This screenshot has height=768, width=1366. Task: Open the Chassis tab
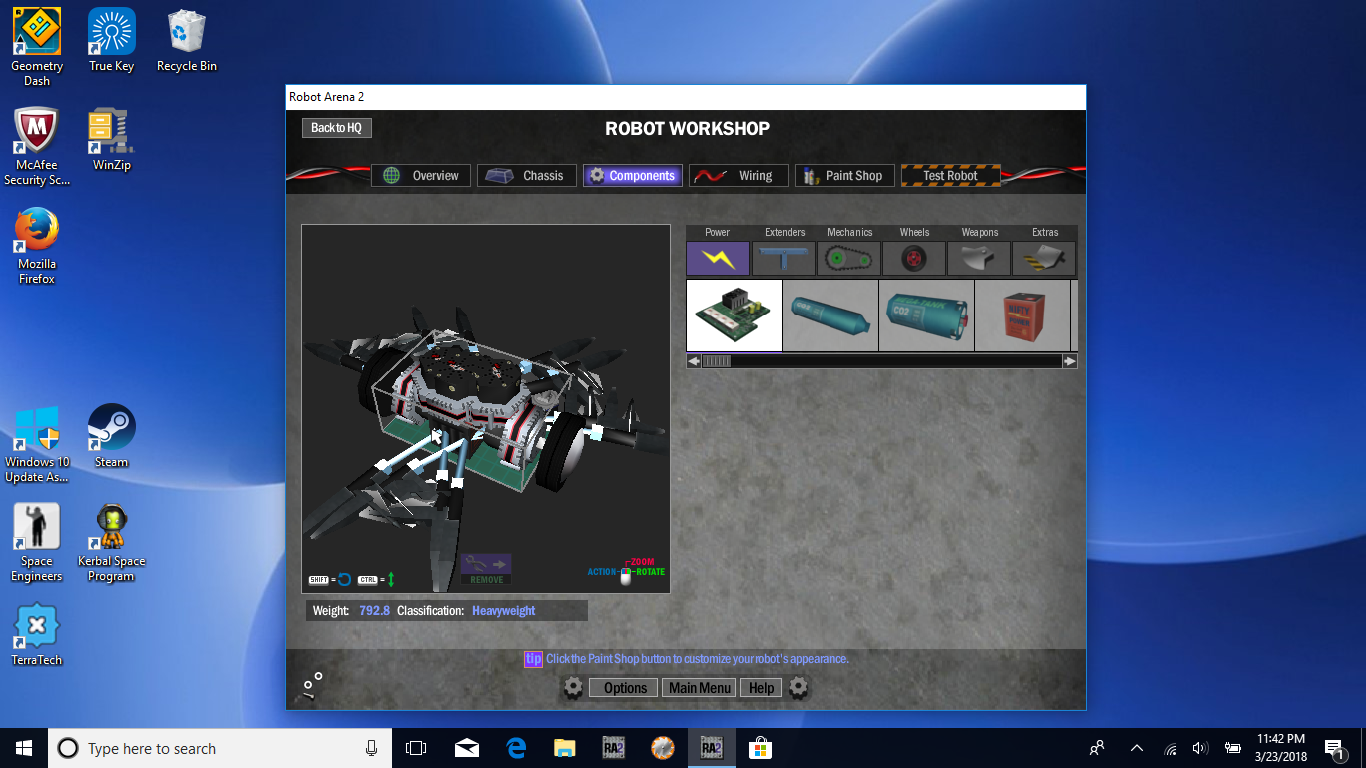click(527, 176)
